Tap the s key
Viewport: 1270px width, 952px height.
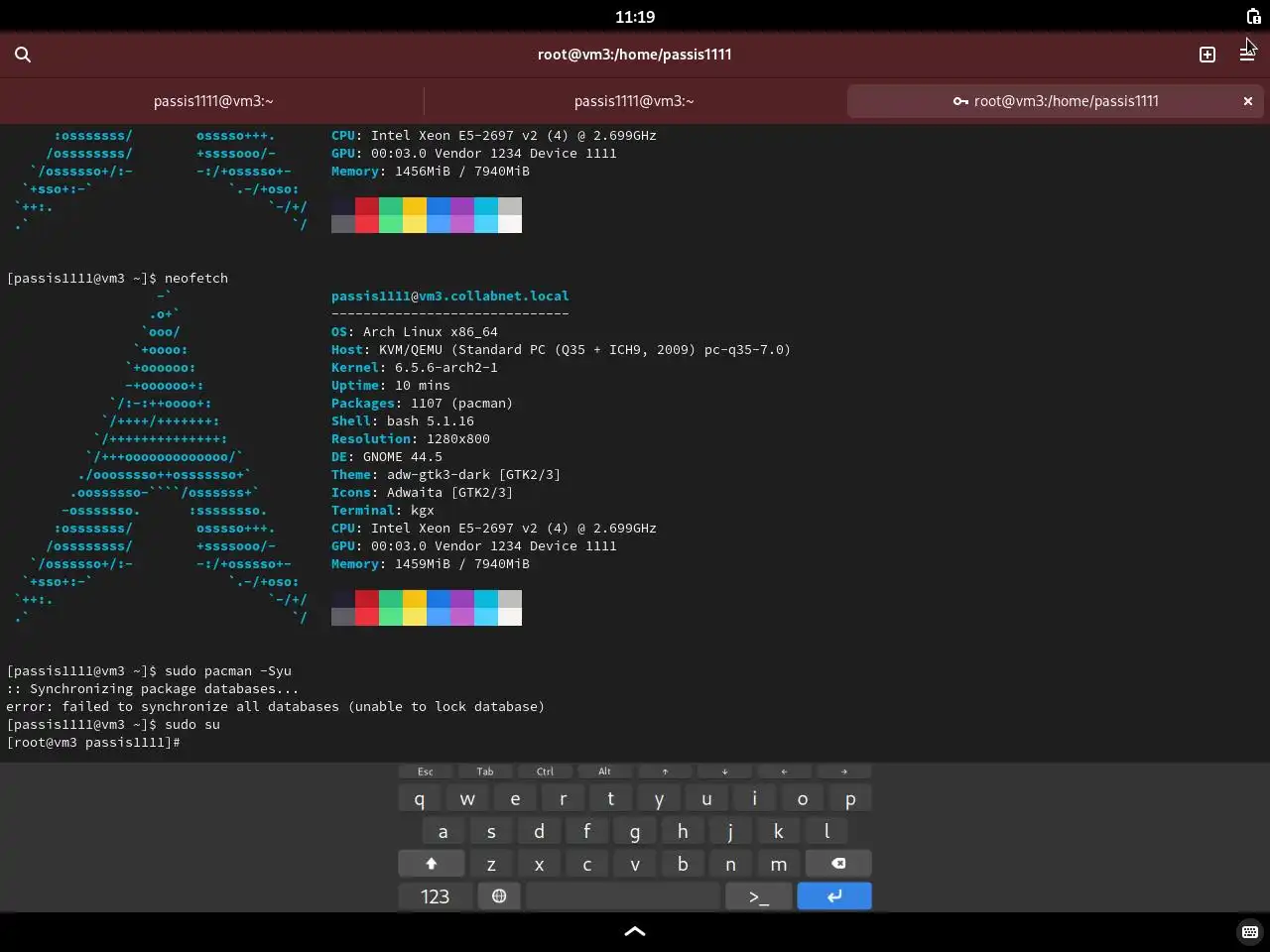click(x=491, y=831)
